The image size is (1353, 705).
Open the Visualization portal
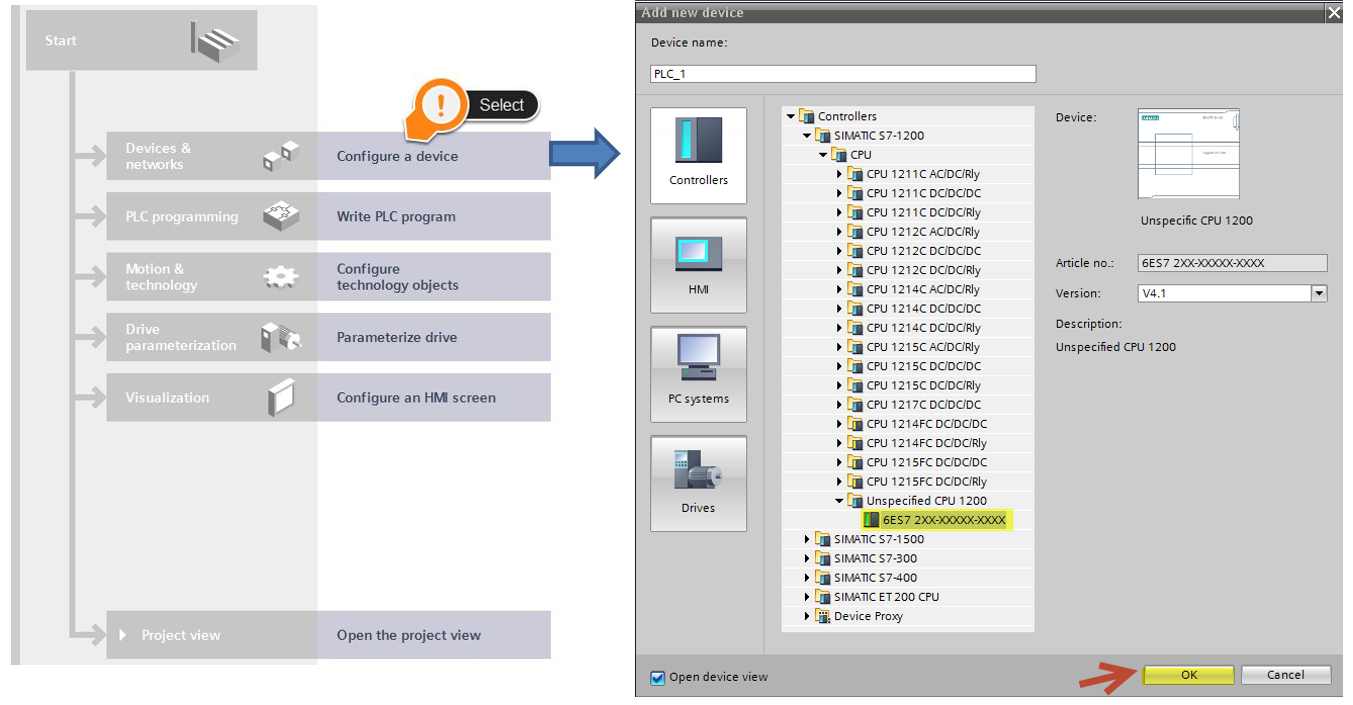point(212,397)
